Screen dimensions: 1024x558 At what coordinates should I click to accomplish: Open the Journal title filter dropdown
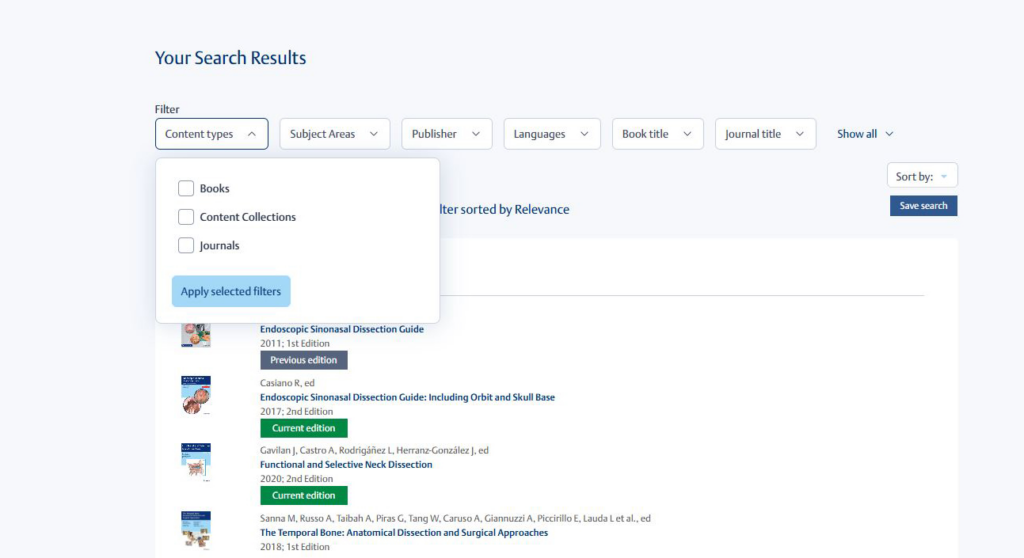tap(765, 134)
